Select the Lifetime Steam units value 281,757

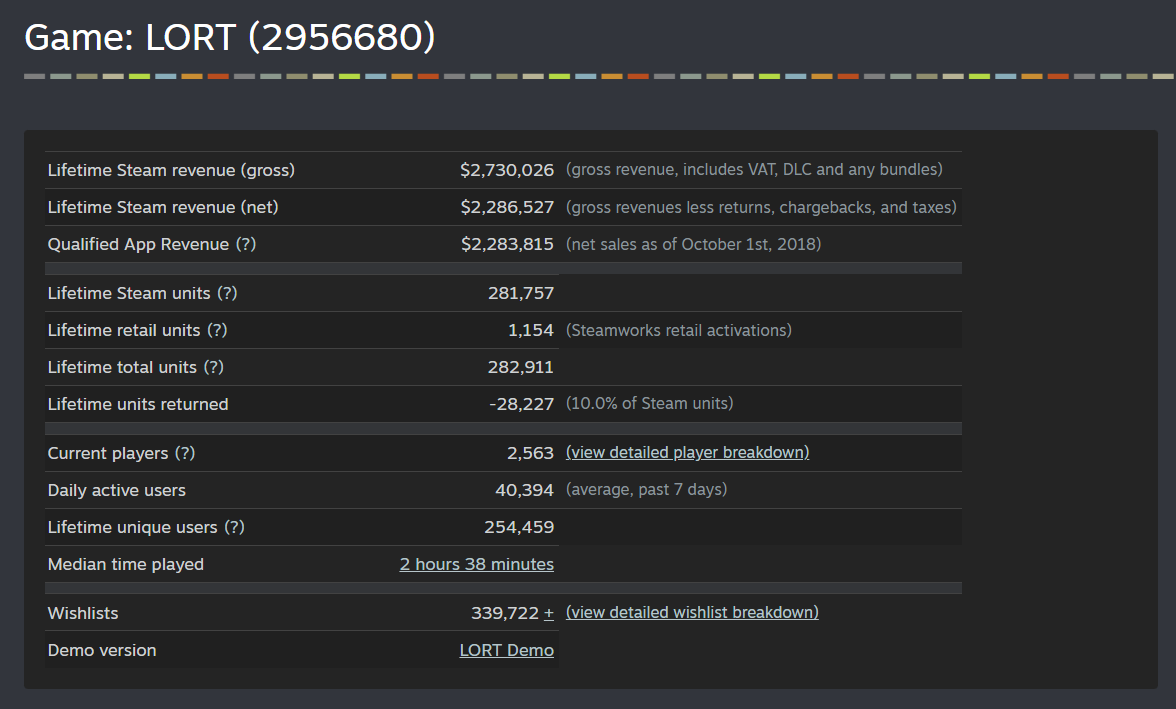[x=520, y=293]
